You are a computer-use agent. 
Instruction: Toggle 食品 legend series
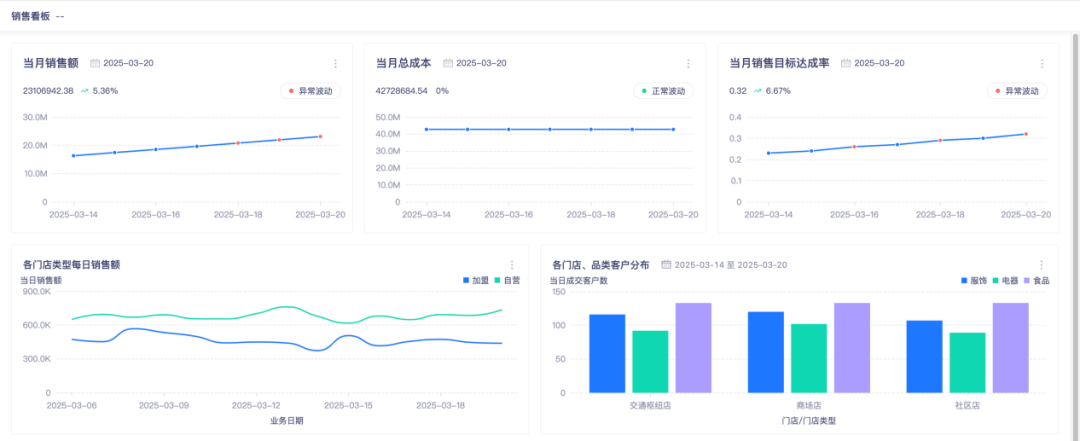pyautogui.click(x=1037, y=281)
